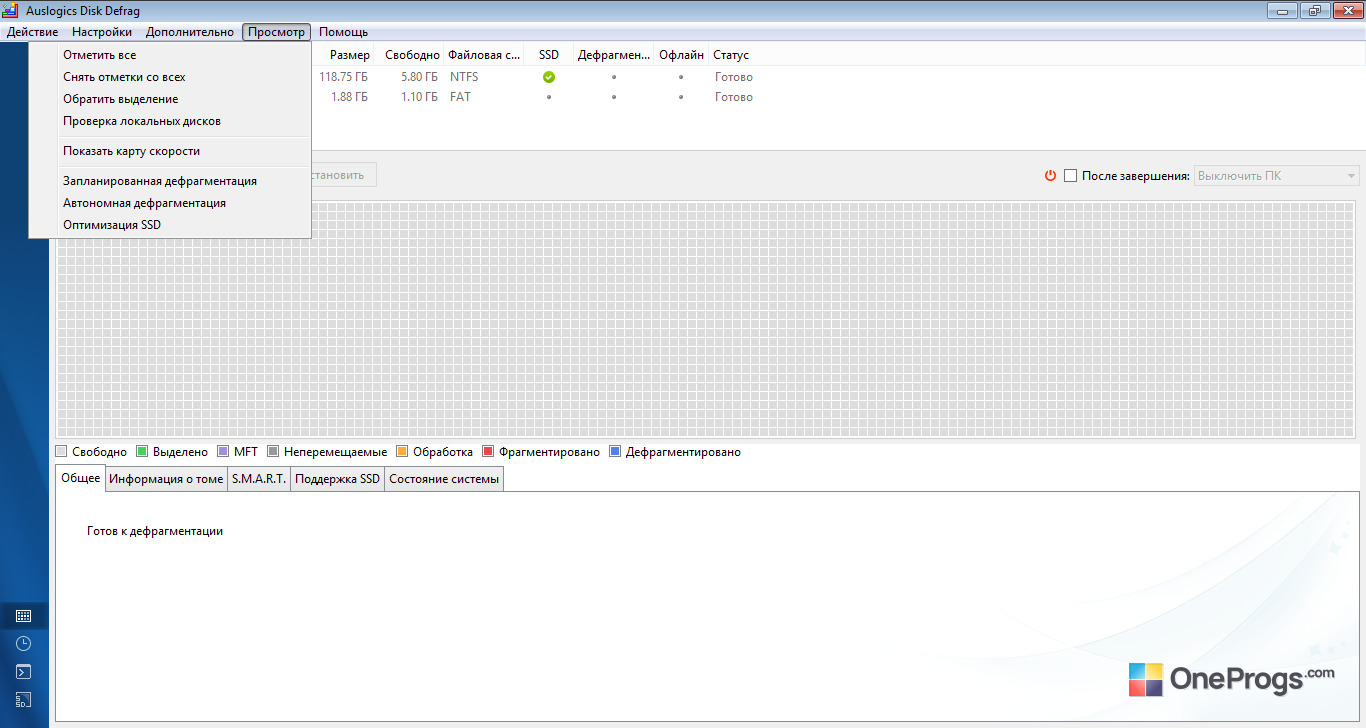Open the Дополнительно menu

coord(190,32)
